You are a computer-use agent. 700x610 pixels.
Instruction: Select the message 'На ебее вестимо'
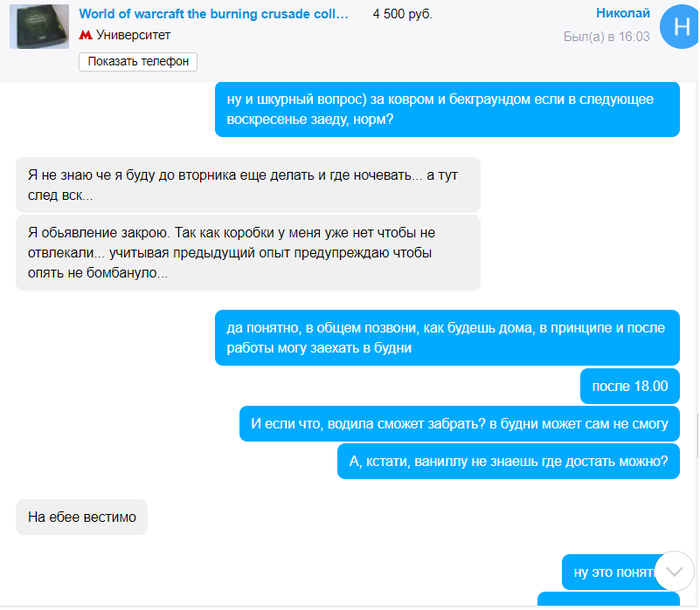(82, 517)
